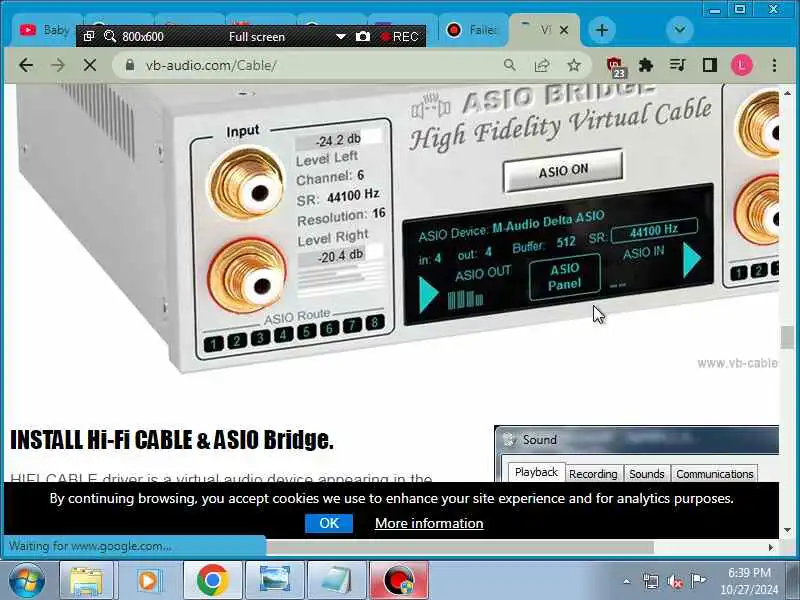Show hidden system tray icons

[x=627, y=581]
